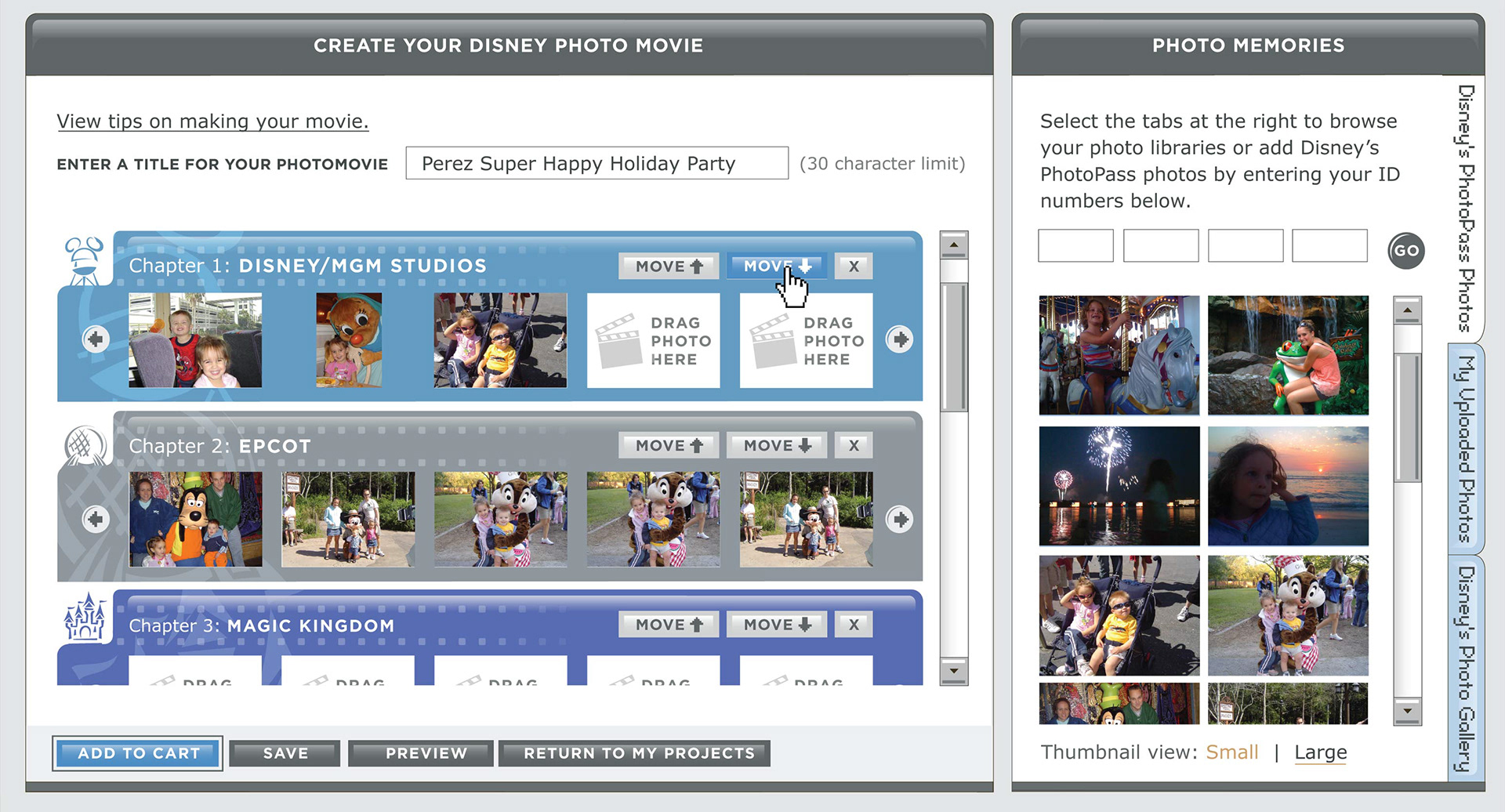
Task: Click Chapter 1 Disney/MGM Studios title
Action: (x=307, y=266)
